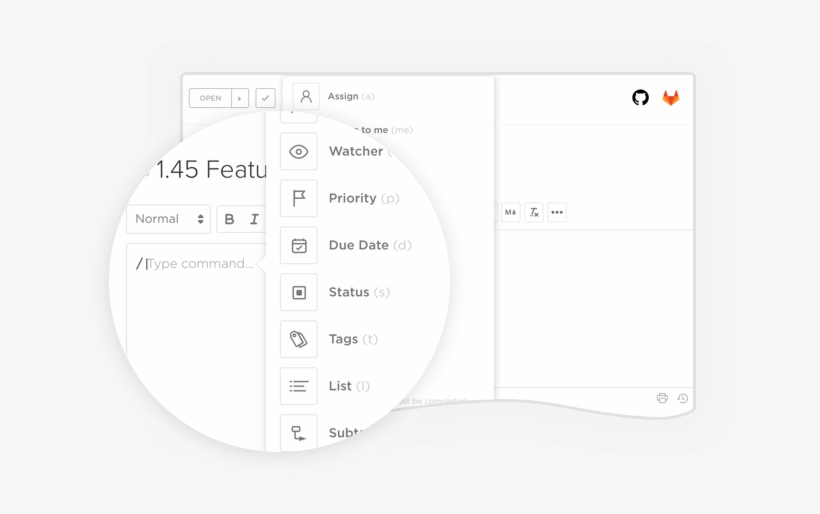The height and width of the screenshot is (514, 820).
Task: Toggle Italic formatting button
Action: (254, 219)
